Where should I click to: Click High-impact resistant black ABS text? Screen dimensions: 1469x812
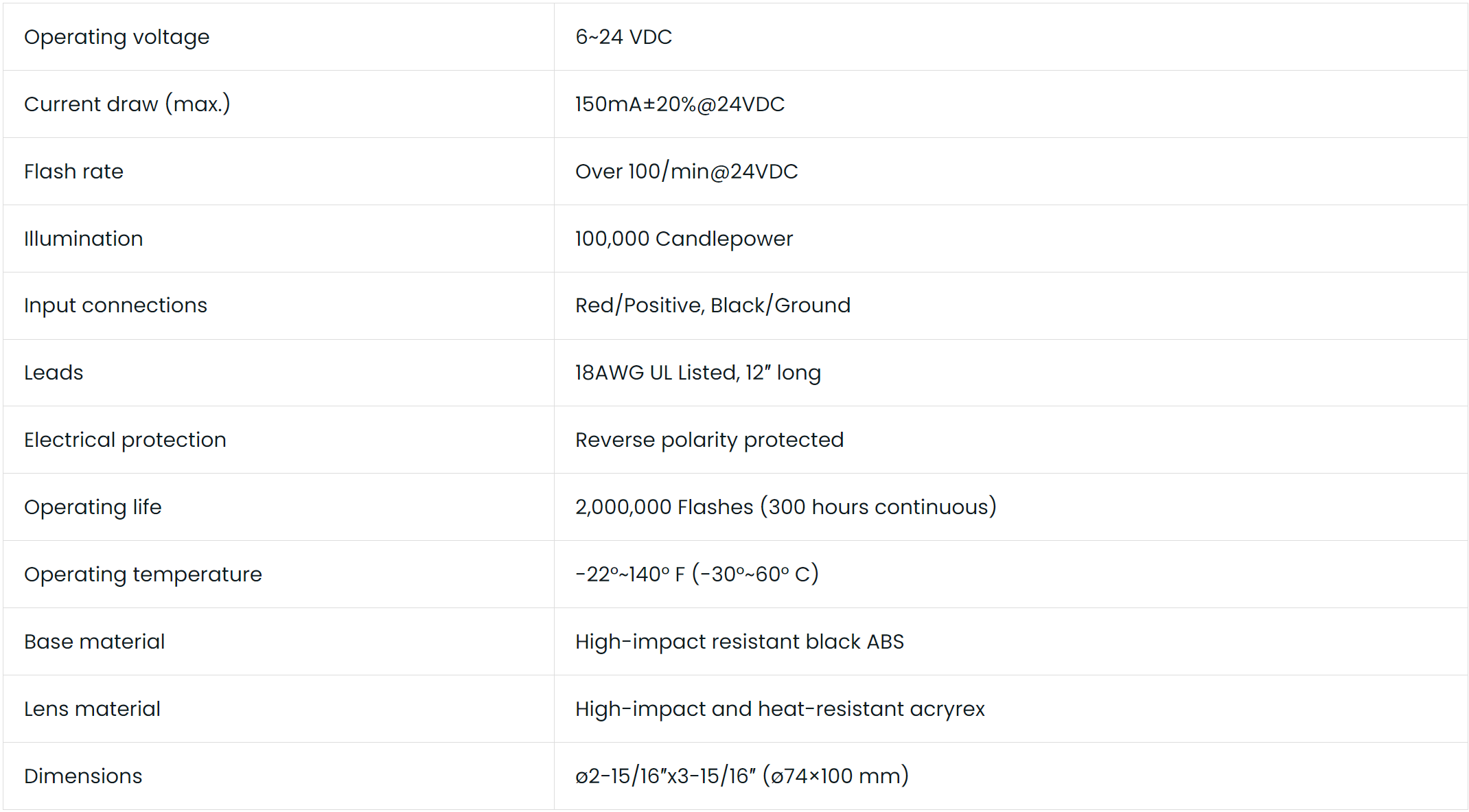point(739,642)
